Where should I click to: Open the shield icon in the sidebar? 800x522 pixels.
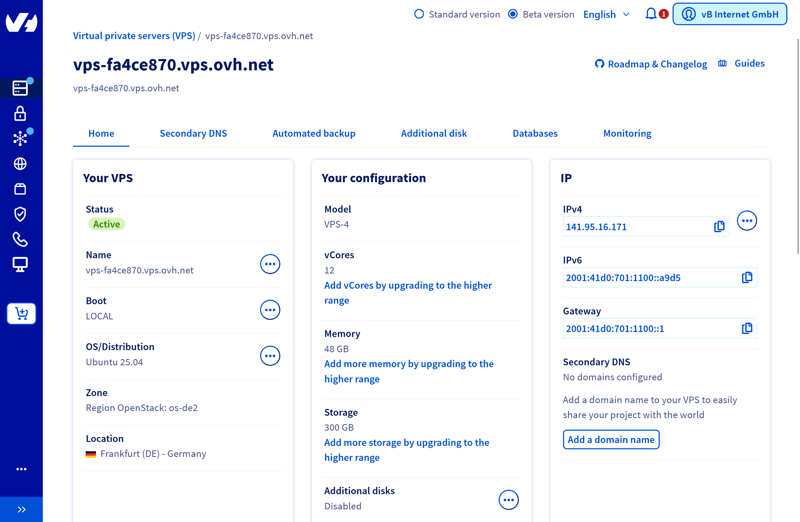point(20,214)
